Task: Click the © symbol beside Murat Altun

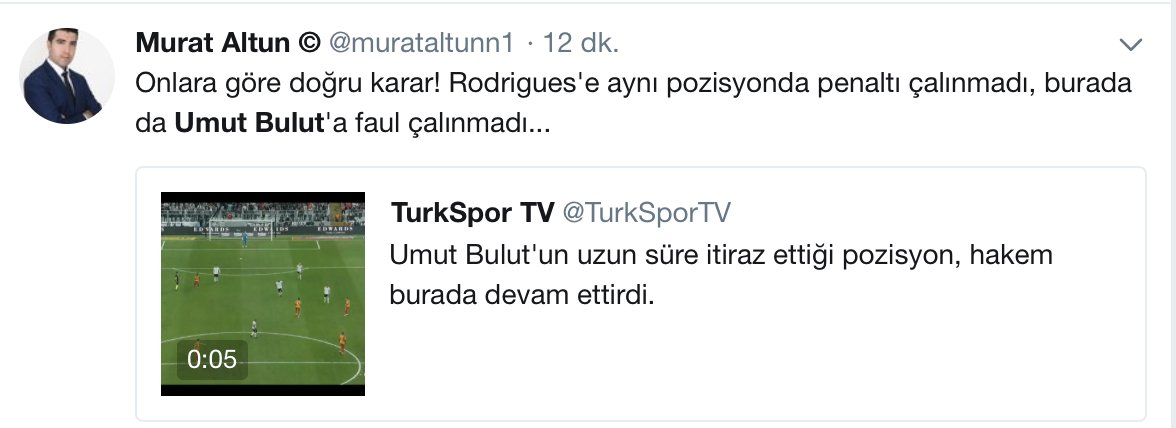Action: pos(309,43)
